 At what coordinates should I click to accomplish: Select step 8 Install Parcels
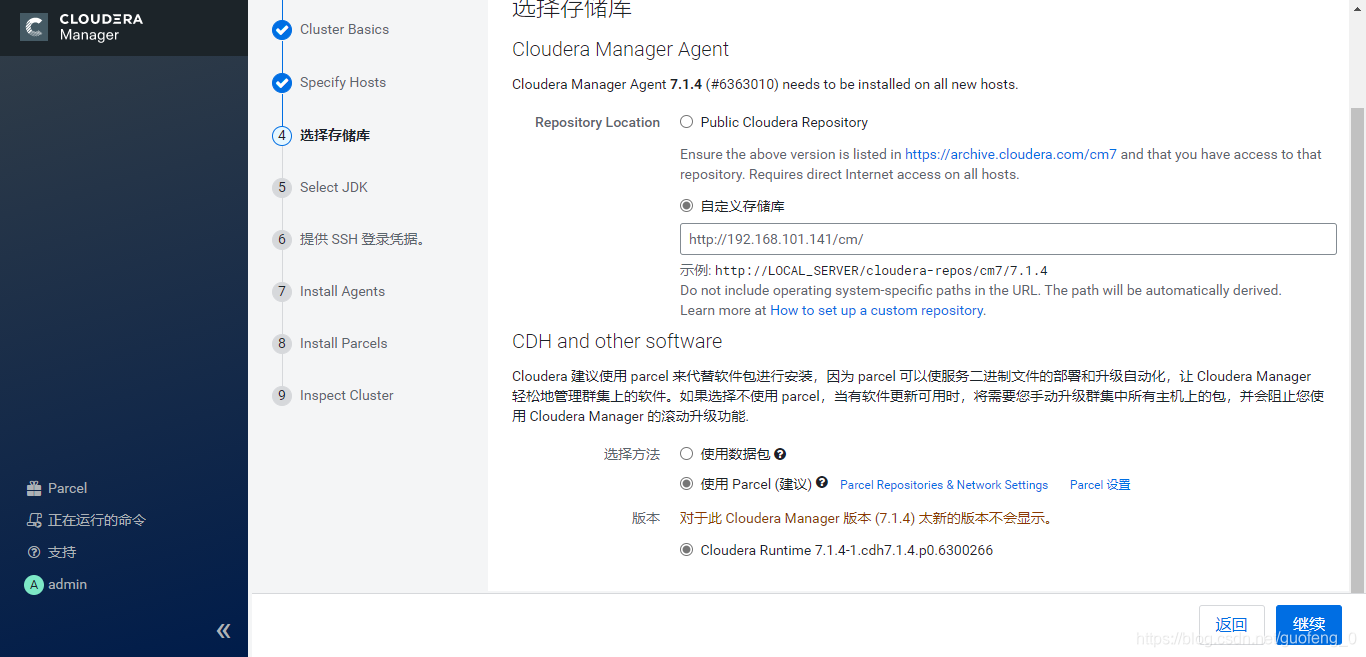pyautogui.click(x=343, y=343)
